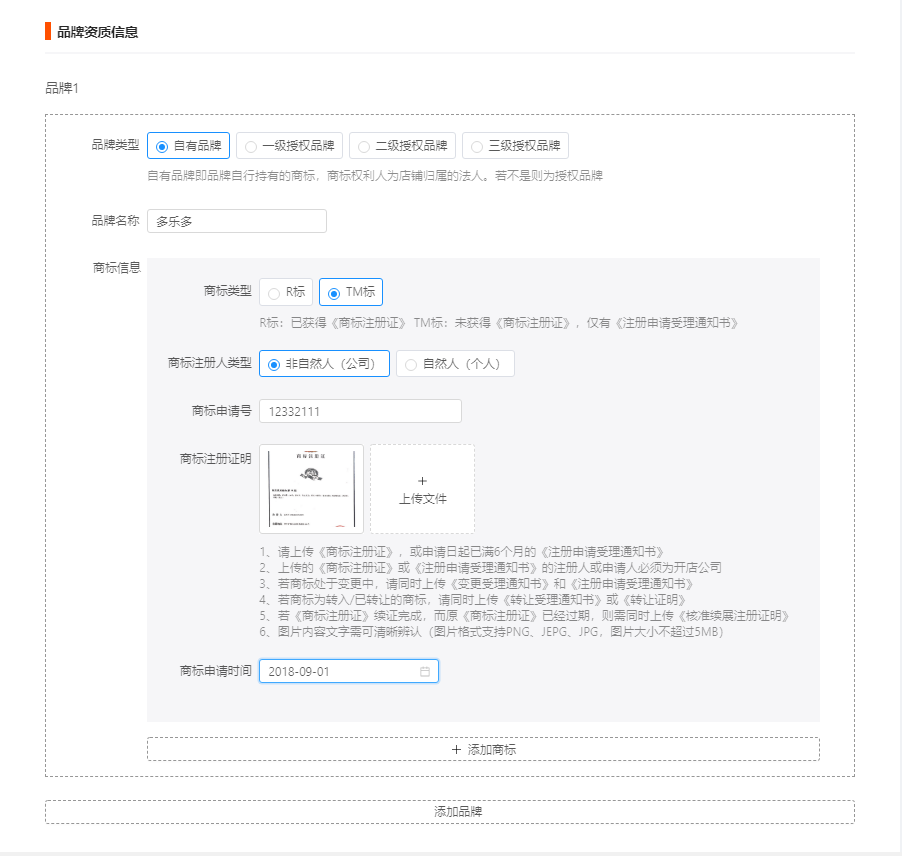Click the plus icon beside 添加商标
902x856 pixels.
[x=456, y=750]
